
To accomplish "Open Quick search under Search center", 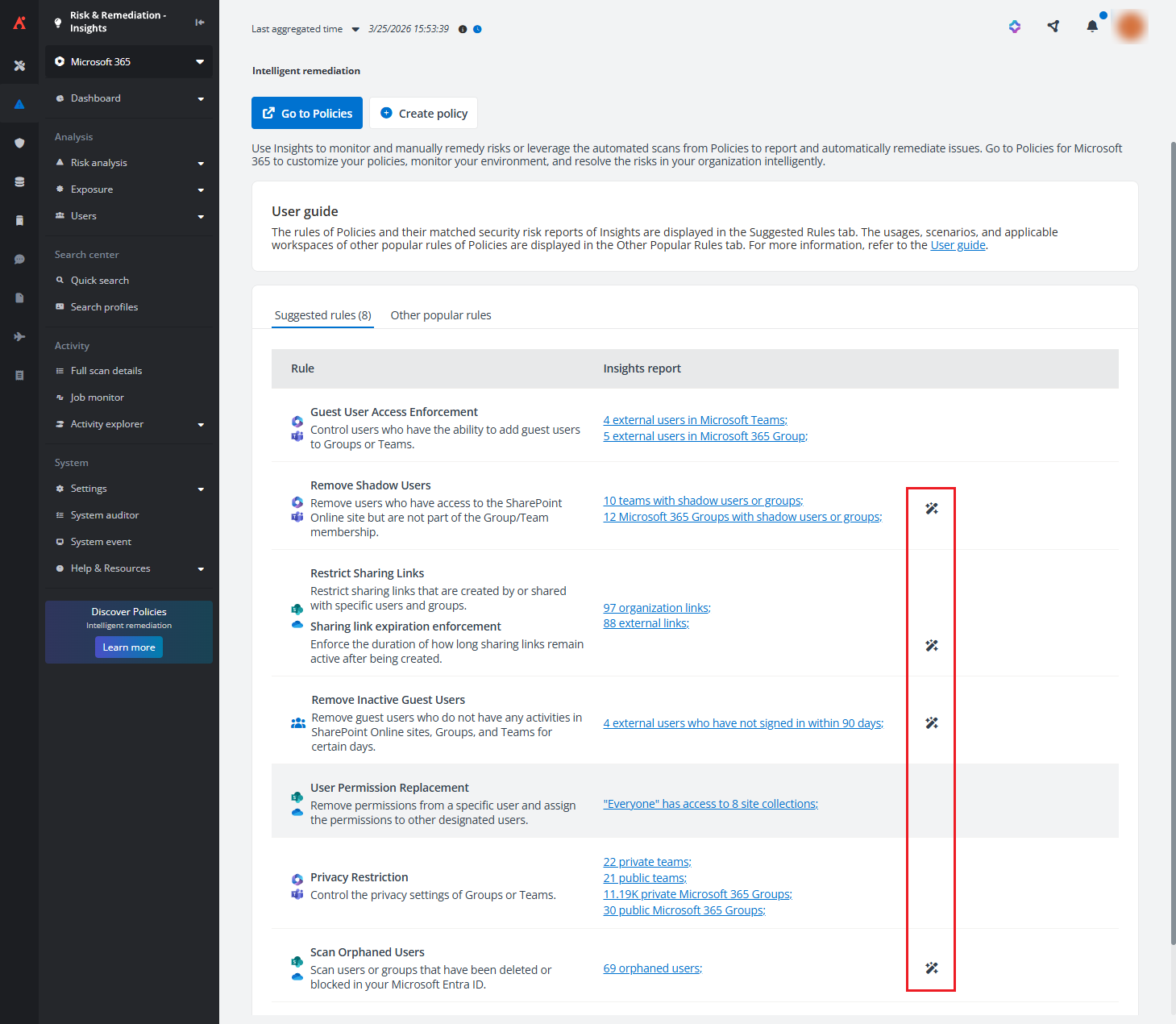I will [x=99, y=280].
